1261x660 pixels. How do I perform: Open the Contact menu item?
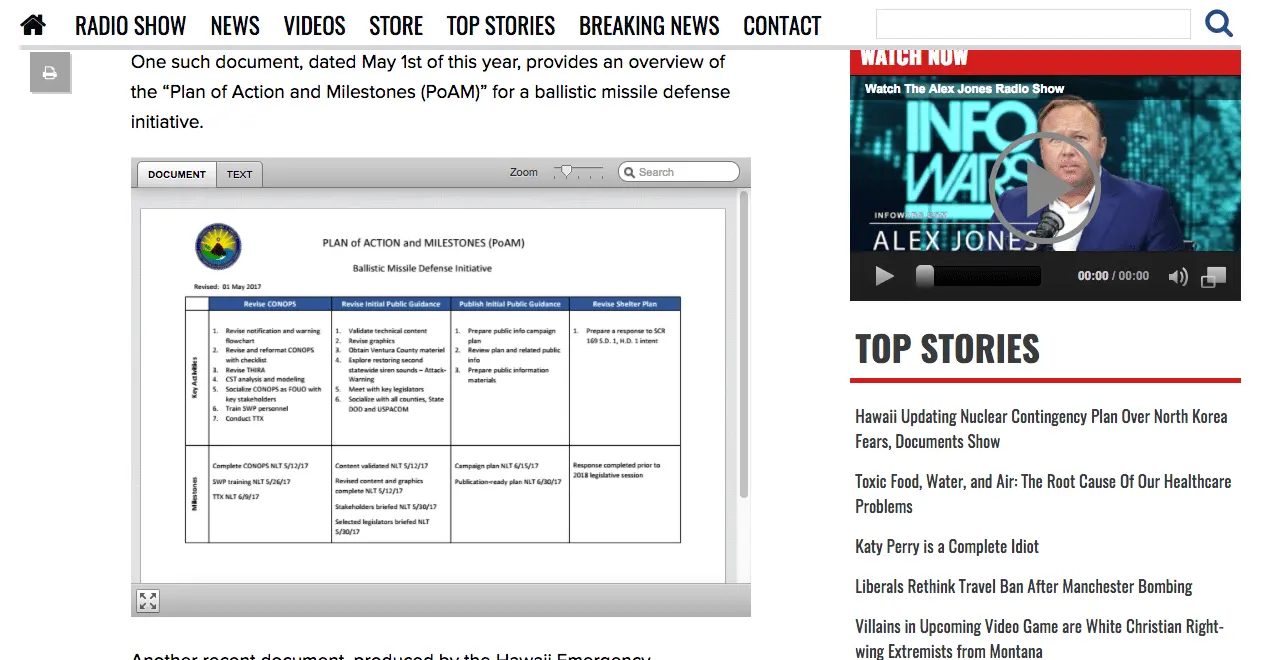click(x=782, y=26)
